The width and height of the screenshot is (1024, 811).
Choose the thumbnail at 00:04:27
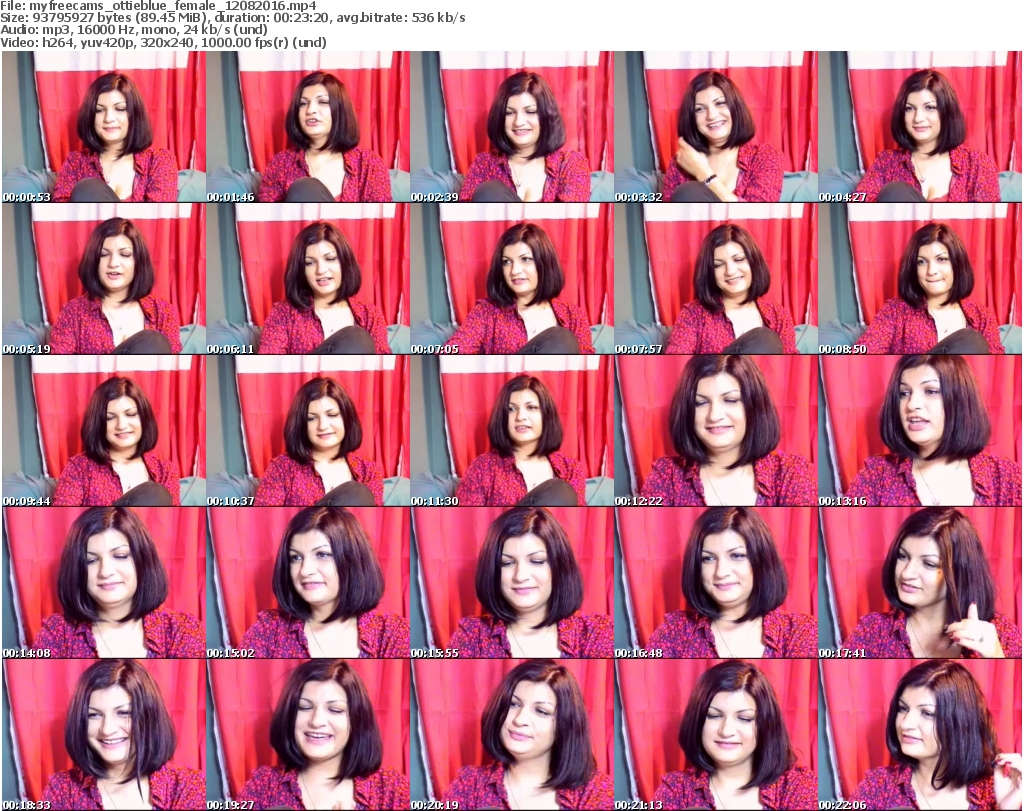[x=920, y=127]
